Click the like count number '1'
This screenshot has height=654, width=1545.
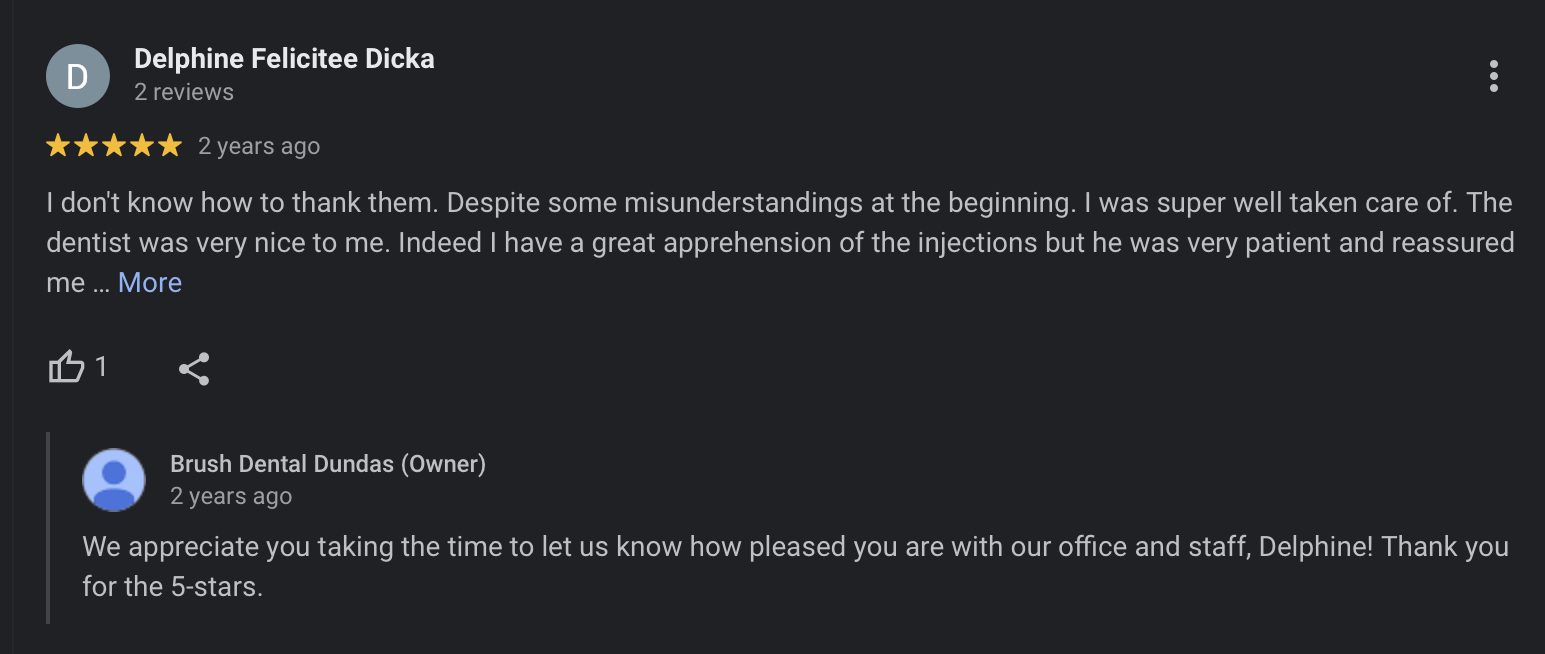101,368
